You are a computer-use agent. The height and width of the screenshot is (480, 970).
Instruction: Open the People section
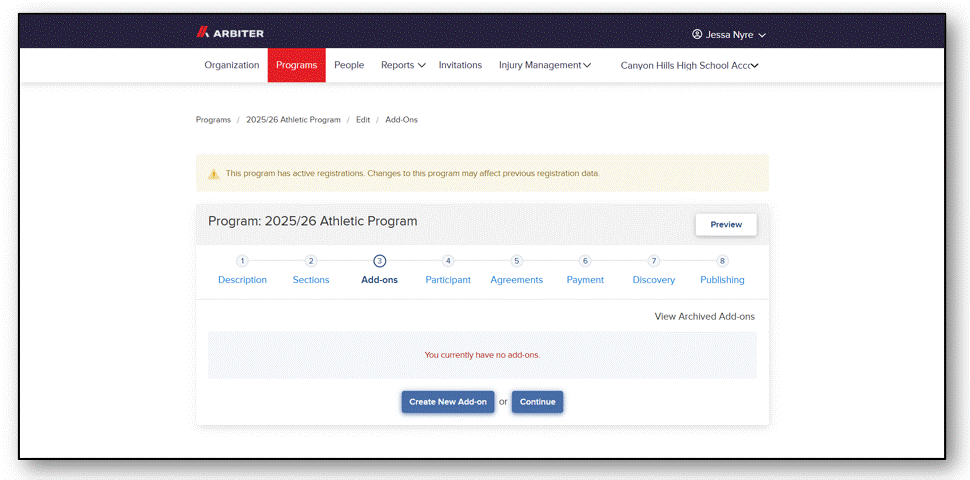click(349, 65)
